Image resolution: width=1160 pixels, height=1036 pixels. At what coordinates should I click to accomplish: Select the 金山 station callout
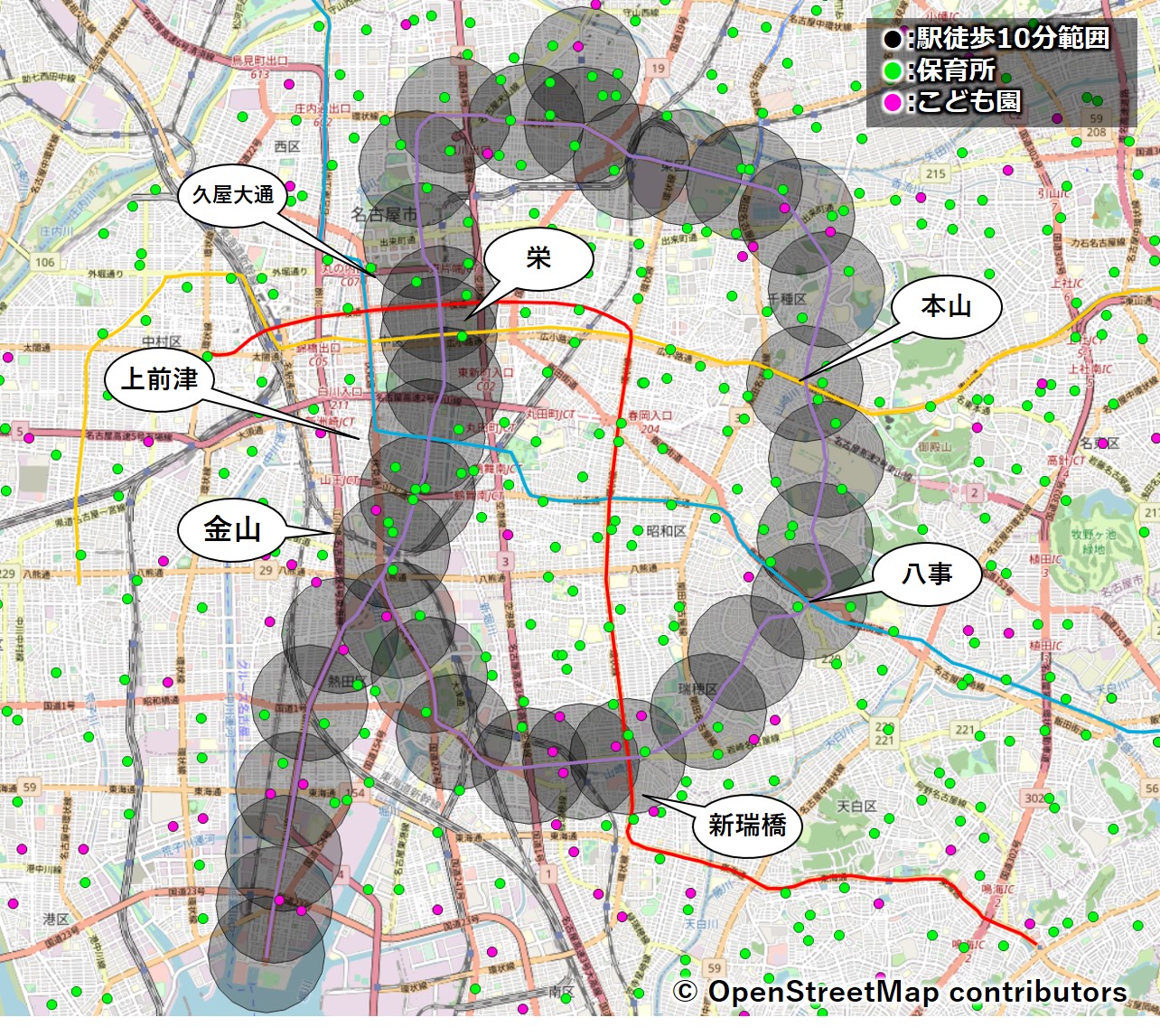(232, 530)
